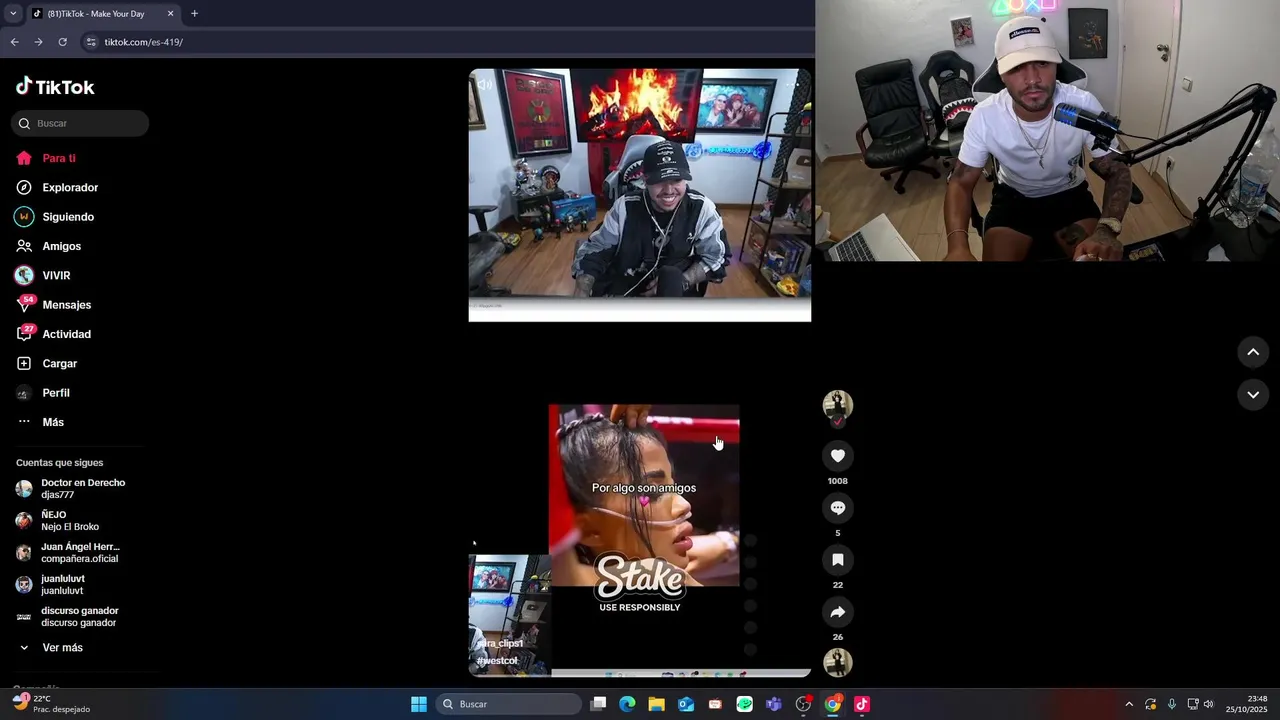Open File Explorer from taskbar
The image size is (1280, 720).
[656, 704]
